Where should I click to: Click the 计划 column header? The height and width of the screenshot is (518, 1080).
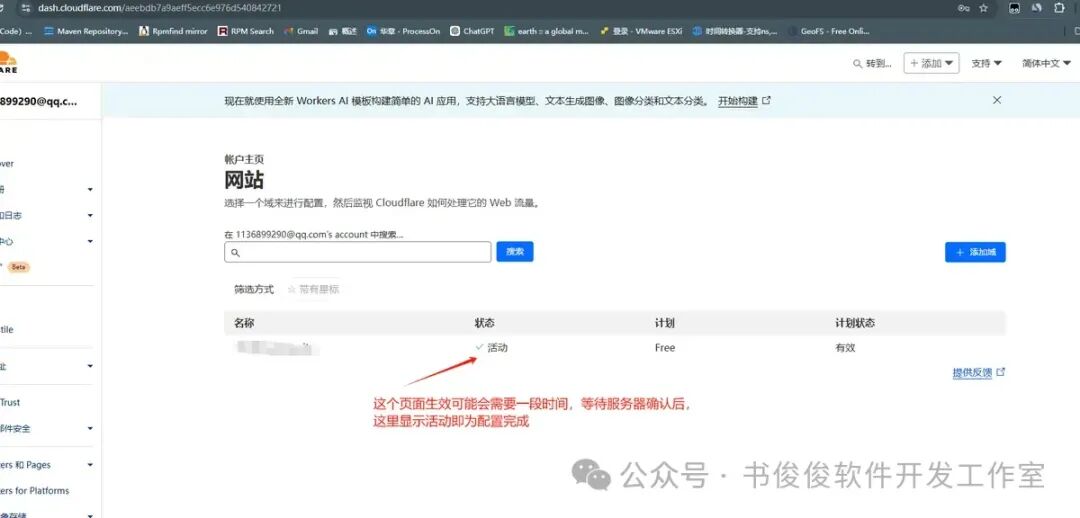[x=665, y=322]
